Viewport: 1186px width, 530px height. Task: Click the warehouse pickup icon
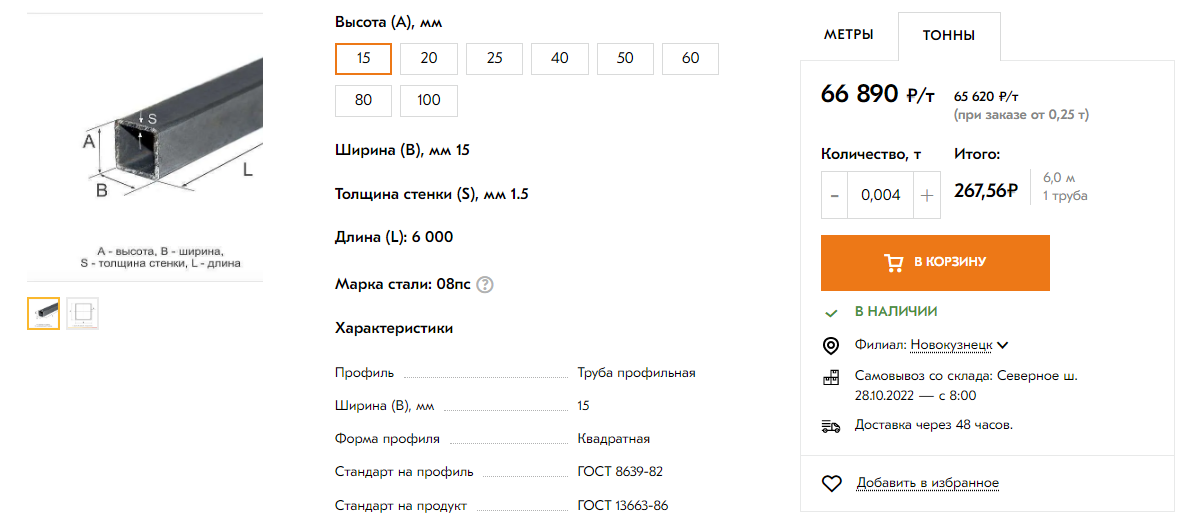click(x=830, y=378)
